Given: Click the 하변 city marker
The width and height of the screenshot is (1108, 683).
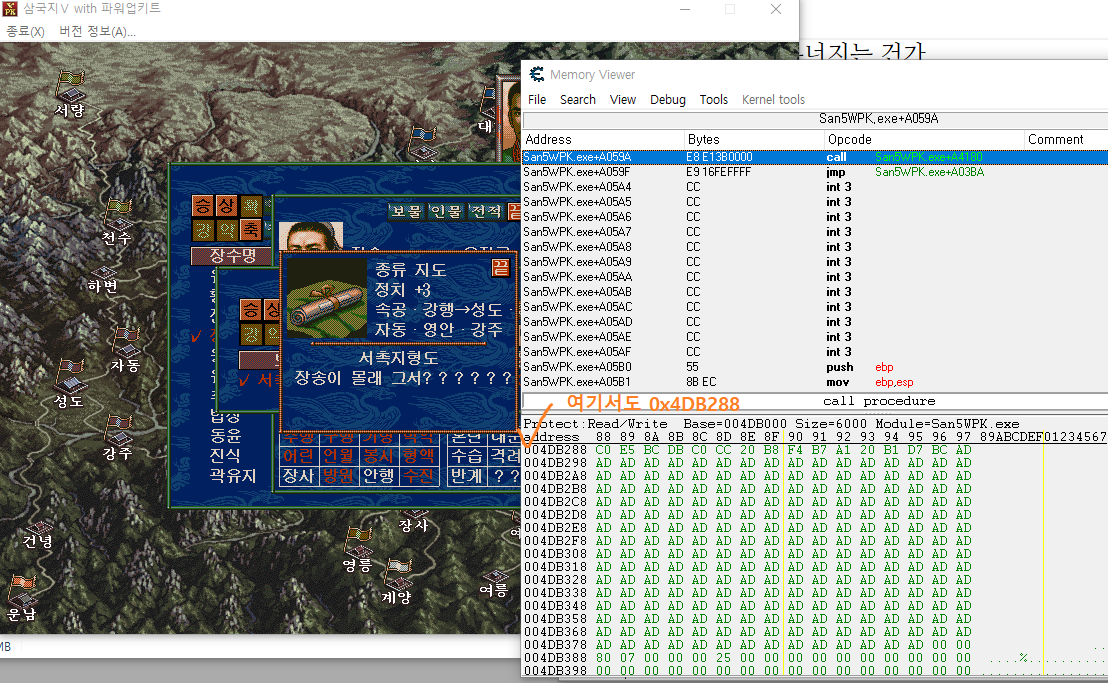Looking at the screenshot, I should (x=103, y=272).
